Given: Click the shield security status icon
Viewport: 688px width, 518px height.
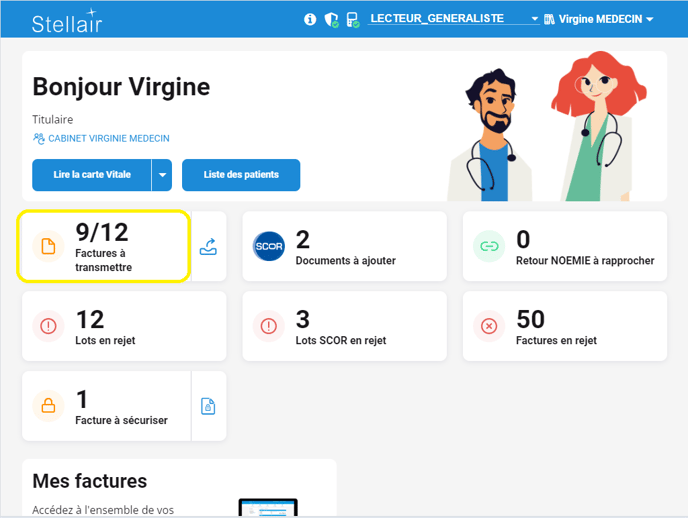Looking at the screenshot, I should tap(331, 19).
